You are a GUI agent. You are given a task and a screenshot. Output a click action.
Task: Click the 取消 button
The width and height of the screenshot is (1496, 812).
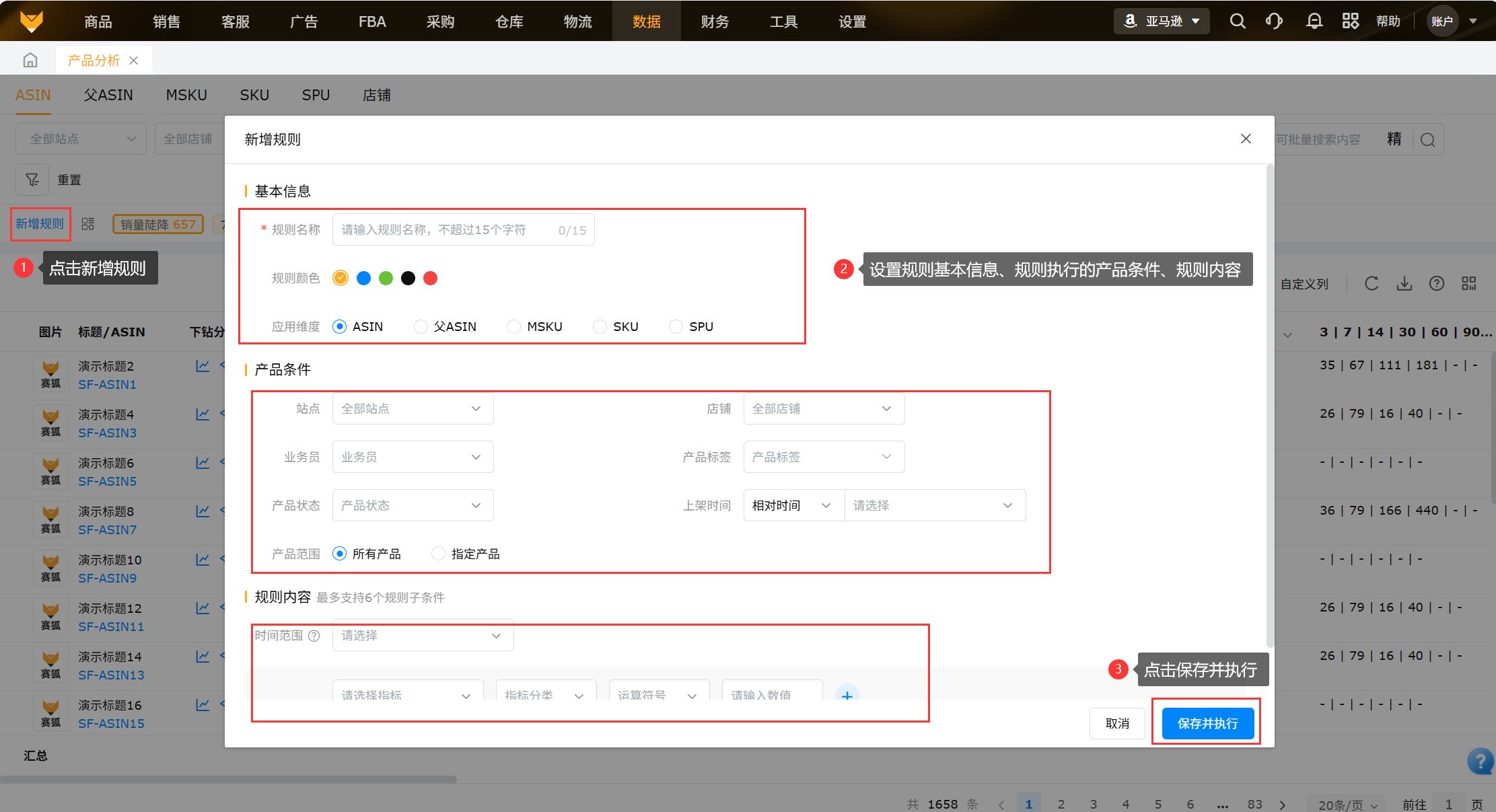click(x=1117, y=723)
